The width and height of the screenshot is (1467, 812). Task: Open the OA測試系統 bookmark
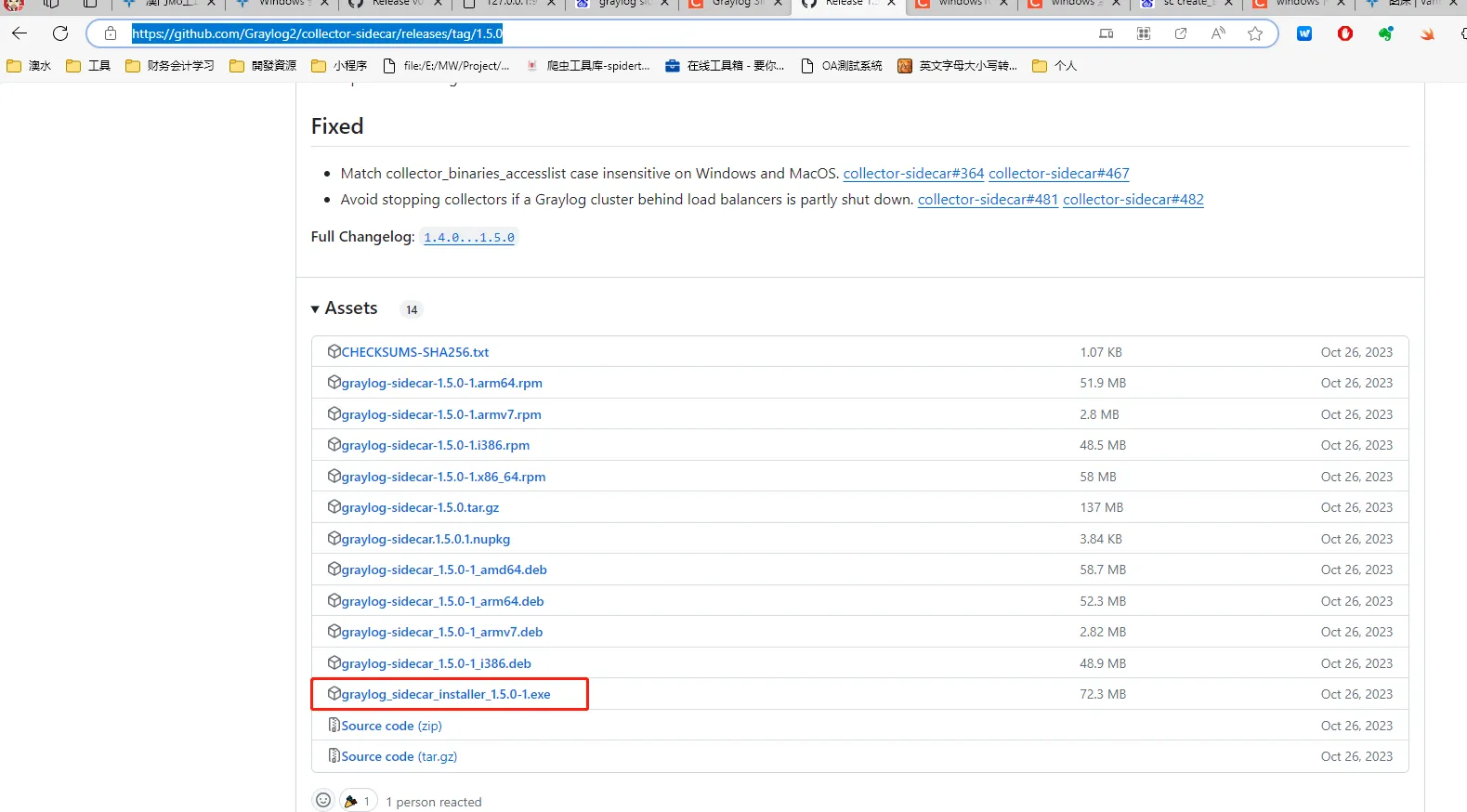(842, 66)
